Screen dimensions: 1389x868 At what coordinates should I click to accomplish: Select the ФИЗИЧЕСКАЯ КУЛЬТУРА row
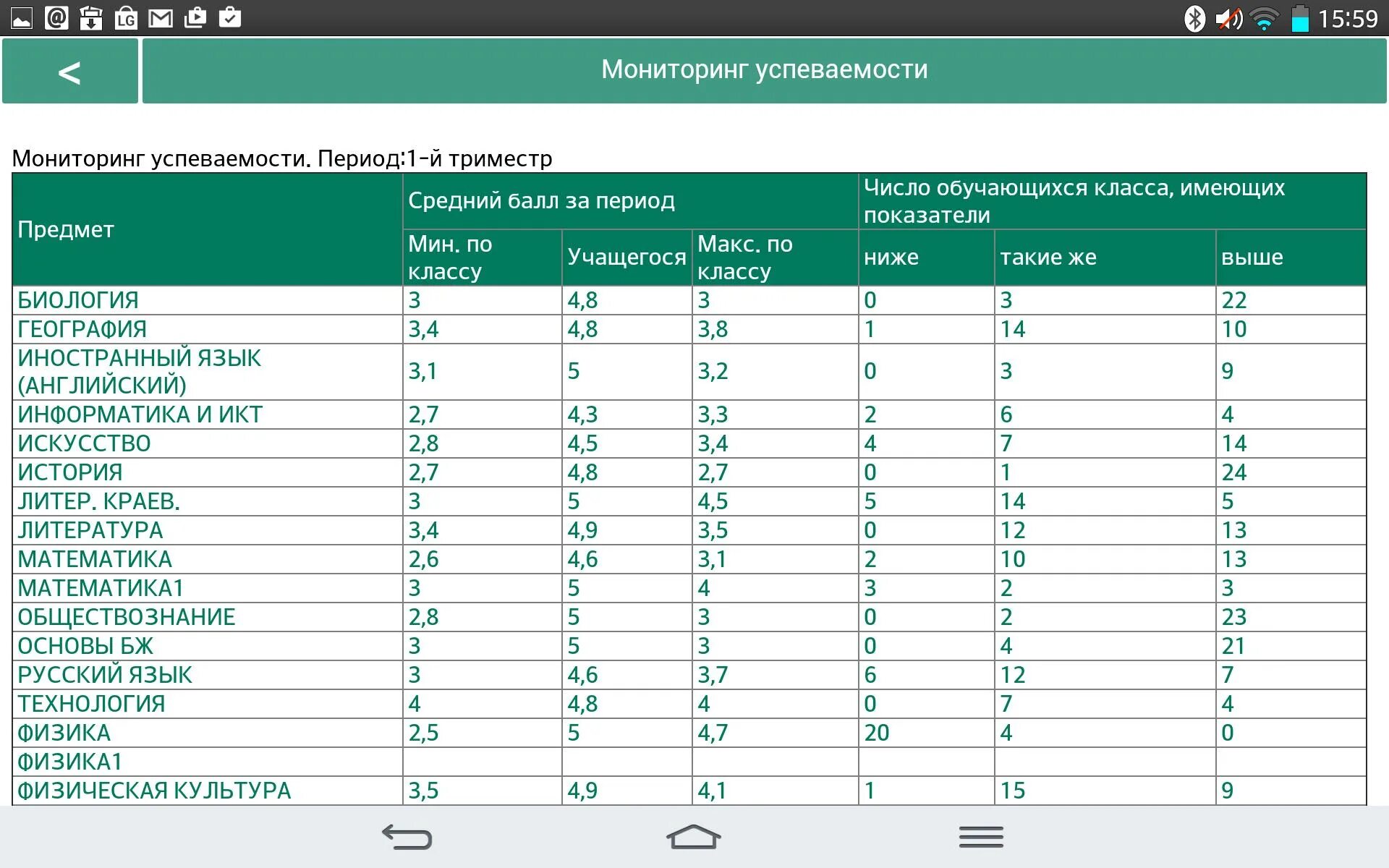[x=154, y=791]
